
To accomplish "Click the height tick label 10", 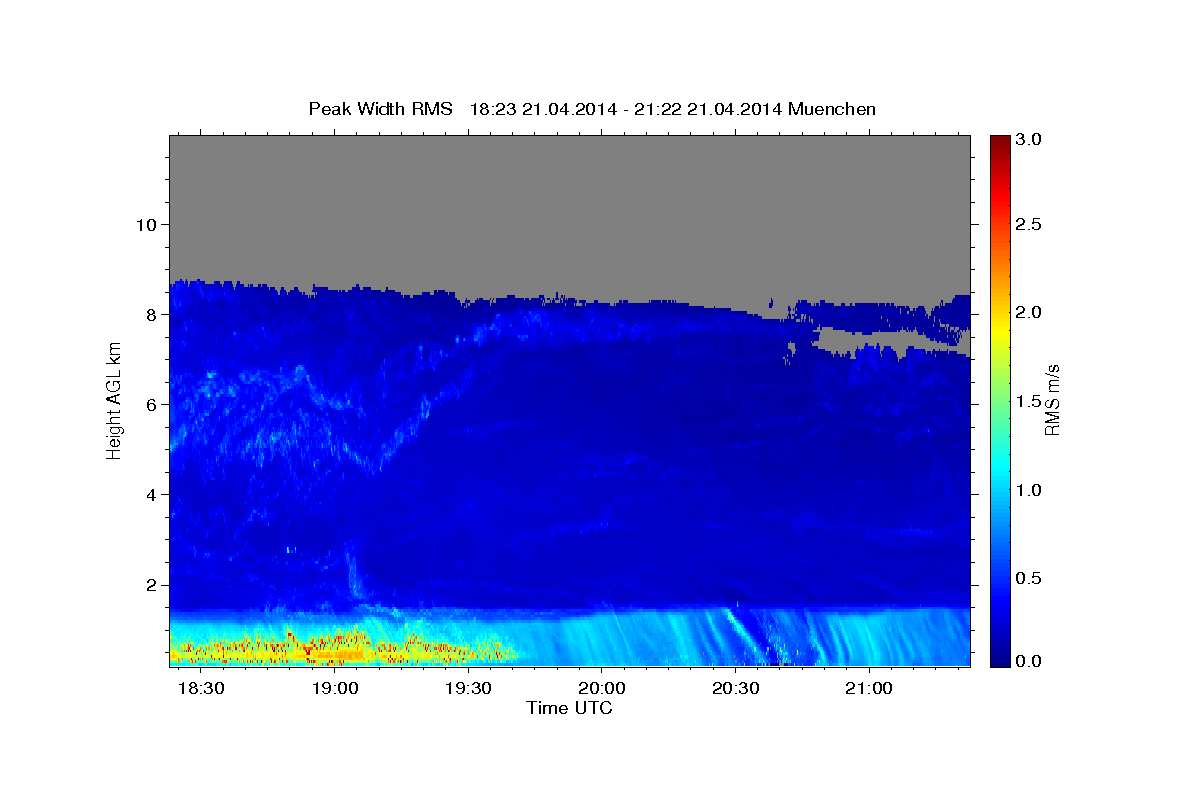I will 146,224.
